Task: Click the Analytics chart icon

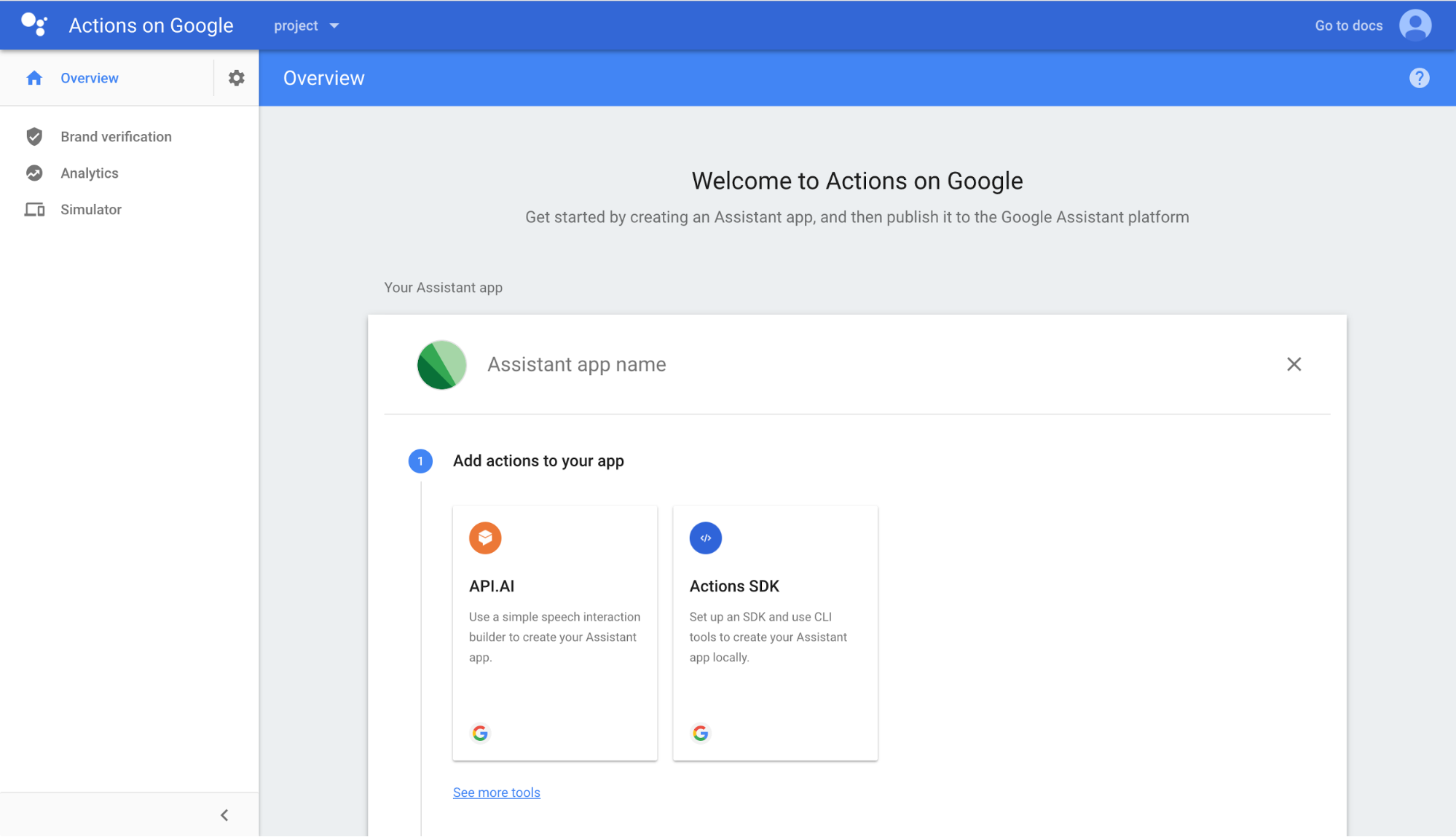Action: pos(34,173)
